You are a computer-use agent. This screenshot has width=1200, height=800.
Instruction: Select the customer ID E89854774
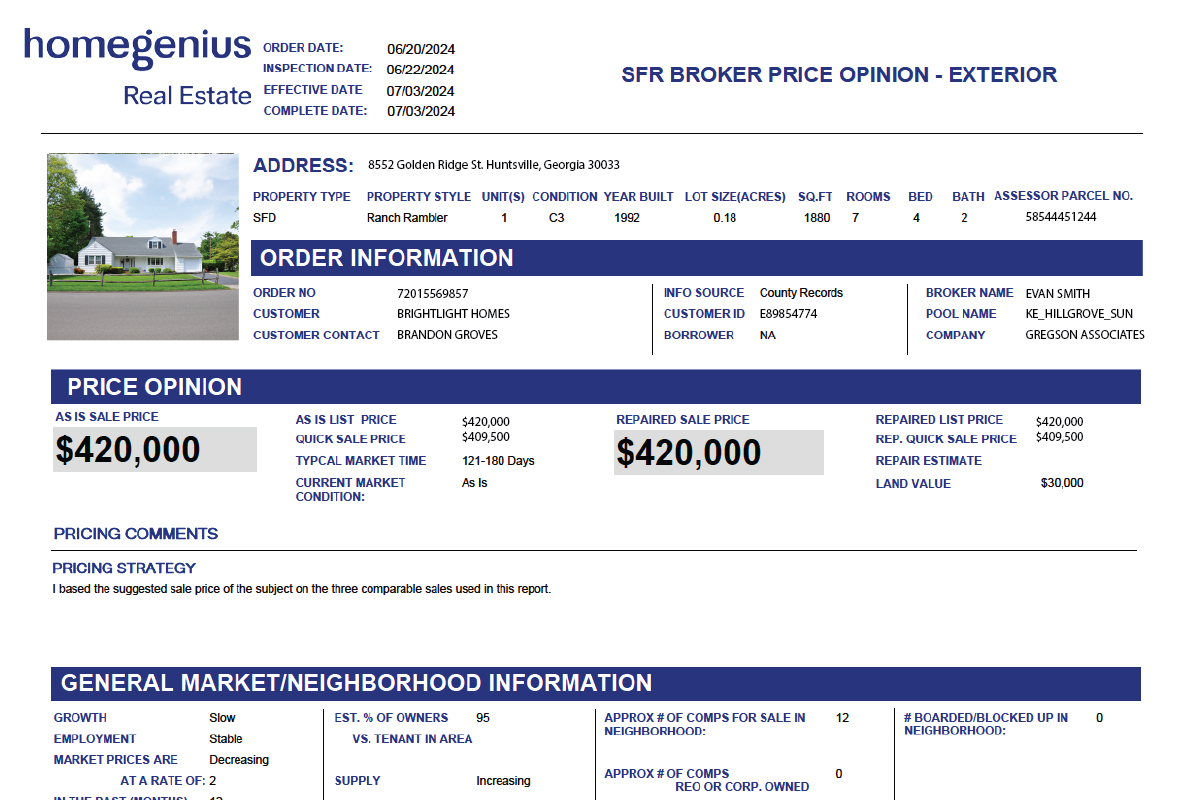tap(788, 314)
